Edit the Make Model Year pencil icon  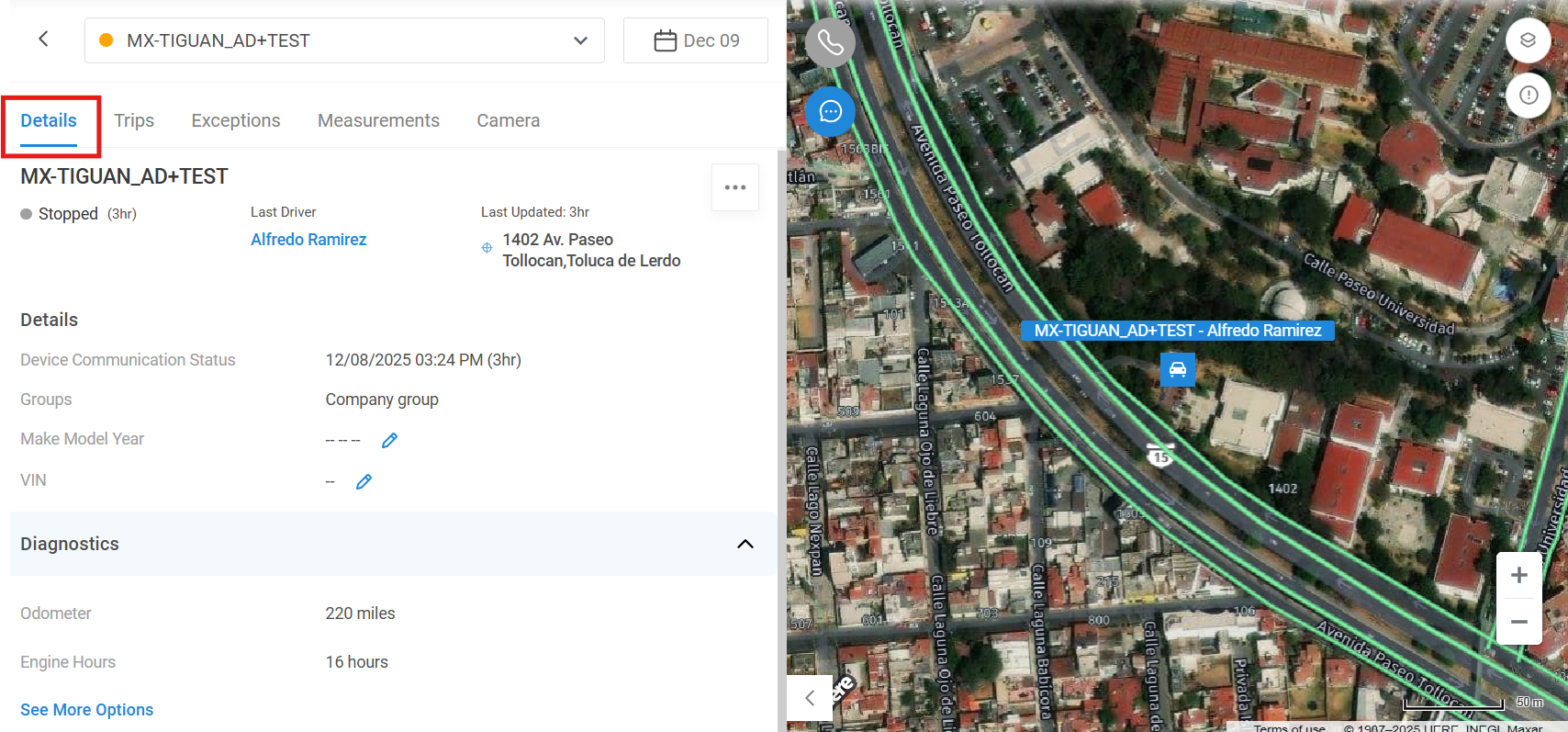pyautogui.click(x=389, y=441)
